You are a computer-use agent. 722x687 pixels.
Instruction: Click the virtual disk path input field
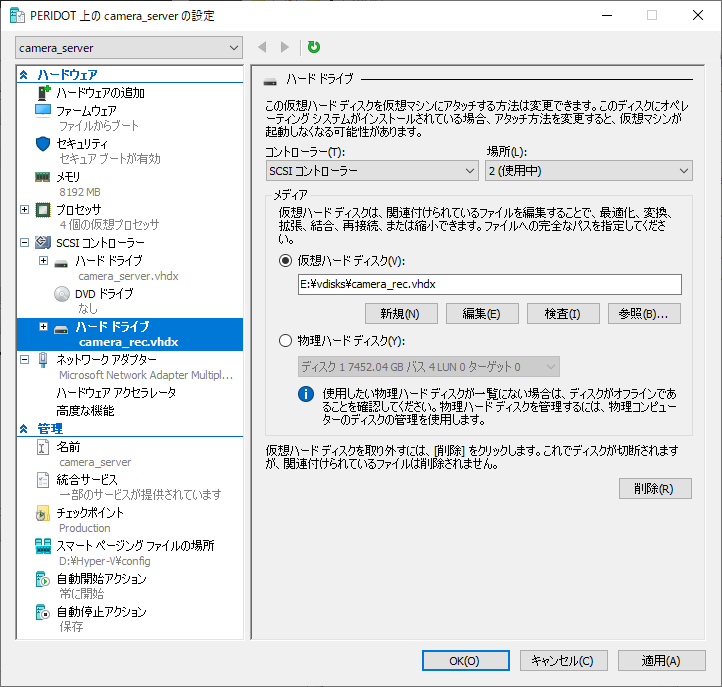pos(489,285)
